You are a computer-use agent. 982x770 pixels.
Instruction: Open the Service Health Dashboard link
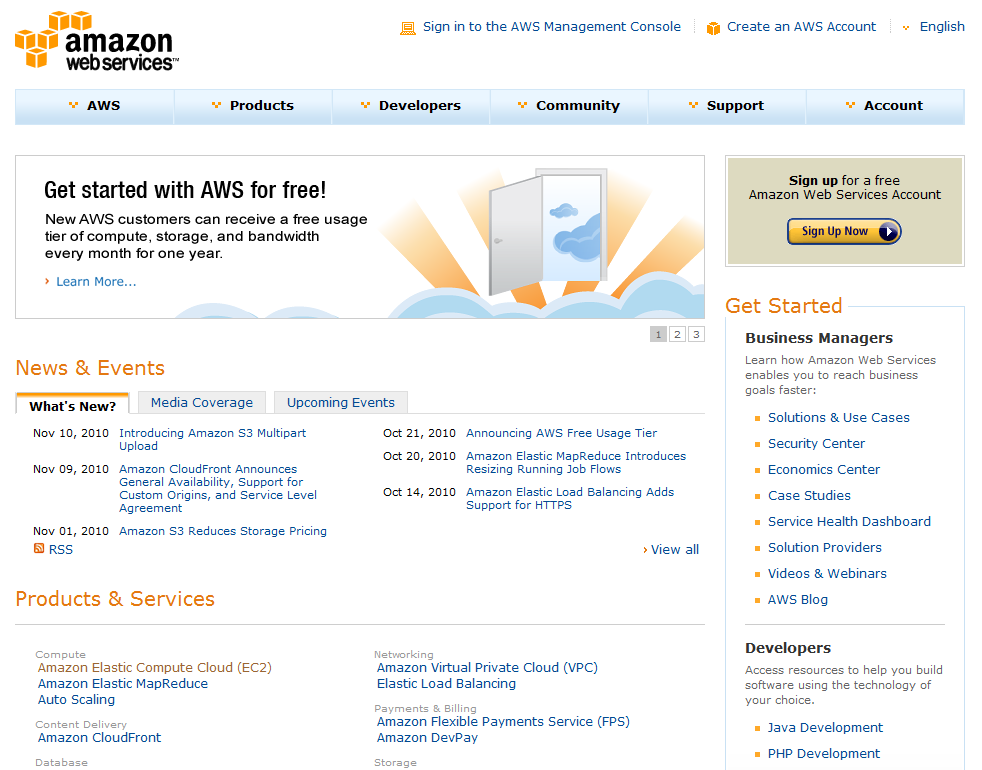click(849, 521)
